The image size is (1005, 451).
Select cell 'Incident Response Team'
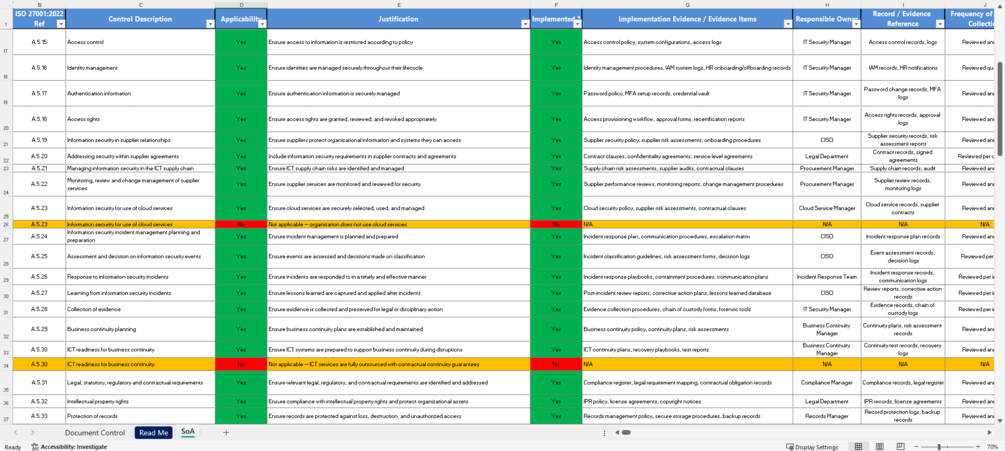pos(827,277)
